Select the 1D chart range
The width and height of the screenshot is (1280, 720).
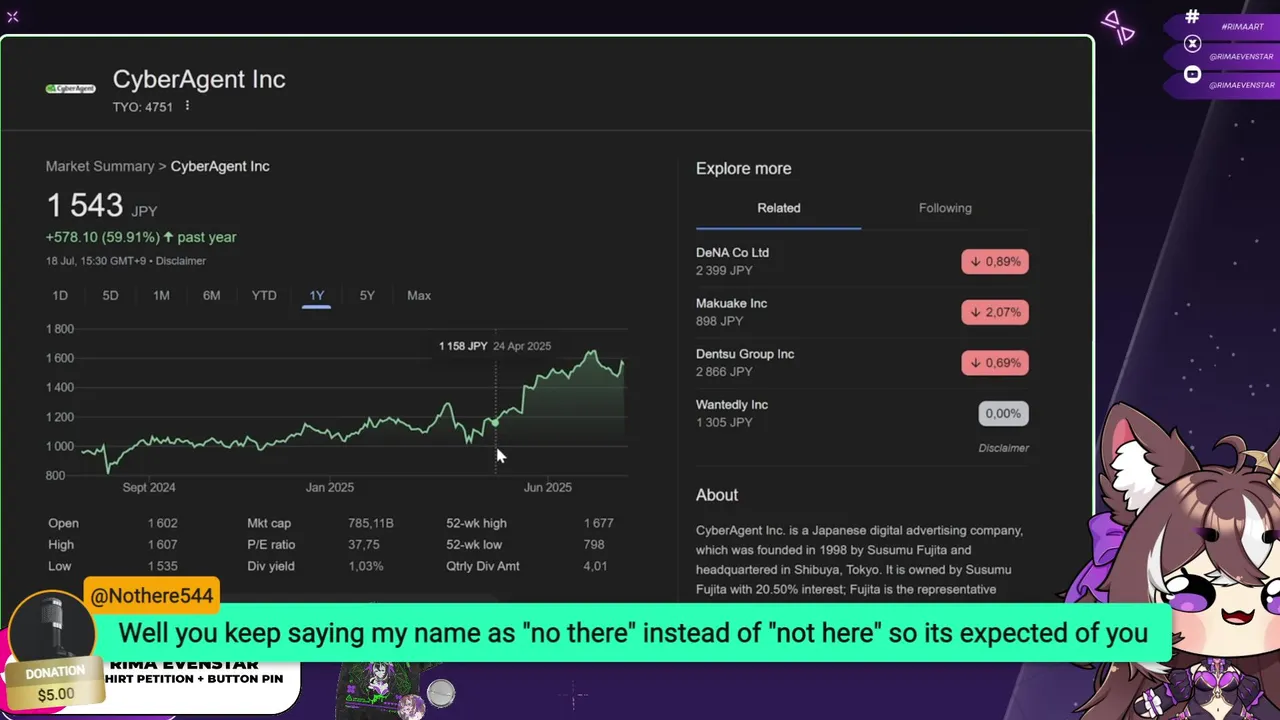60,295
